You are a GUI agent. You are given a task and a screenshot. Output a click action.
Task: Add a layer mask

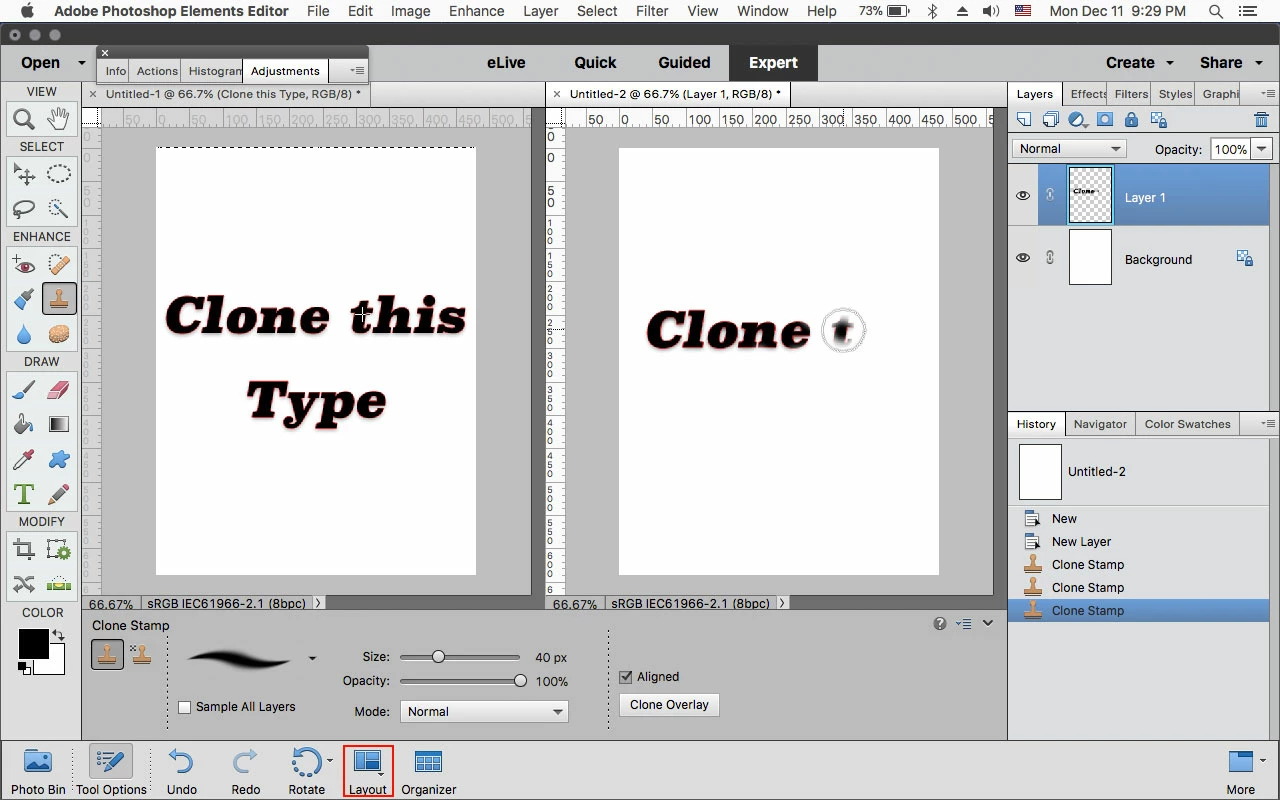point(1105,120)
